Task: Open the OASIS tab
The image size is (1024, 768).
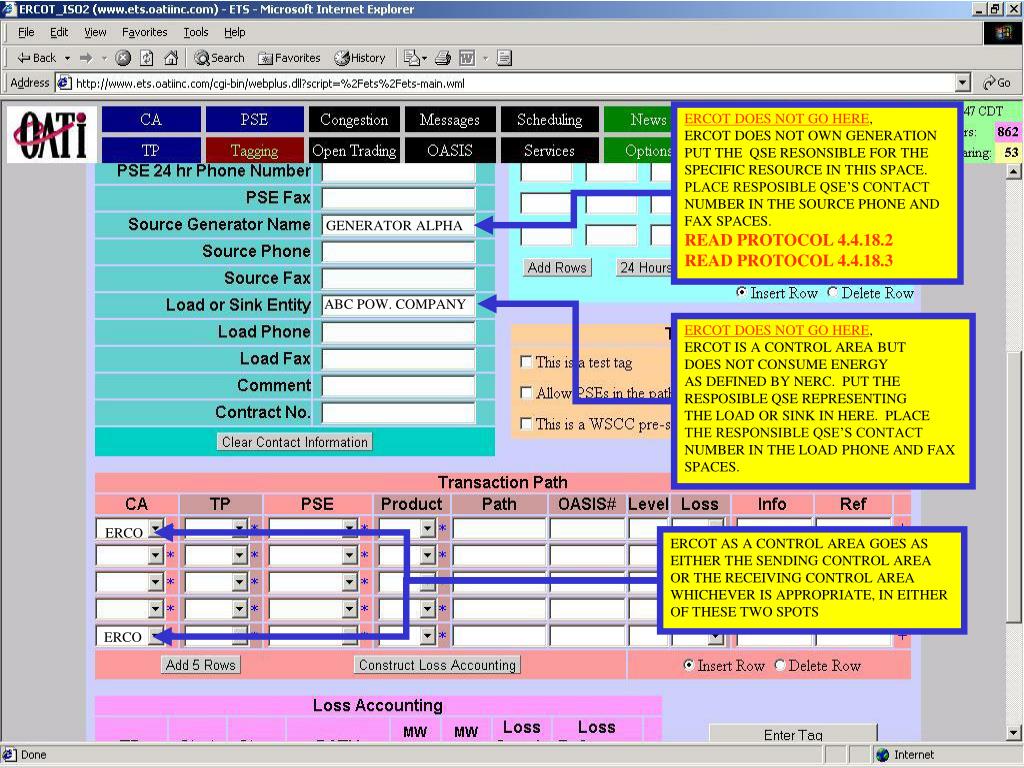Action: coord(450,150)
